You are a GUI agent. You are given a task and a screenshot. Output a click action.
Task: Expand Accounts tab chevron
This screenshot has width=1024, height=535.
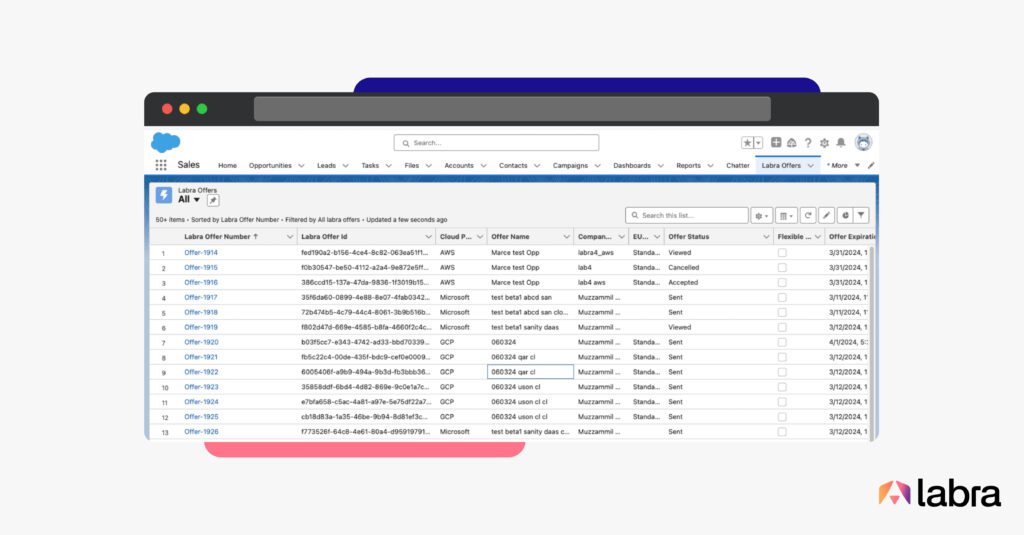pyautogui.click(x=483, y=166)
